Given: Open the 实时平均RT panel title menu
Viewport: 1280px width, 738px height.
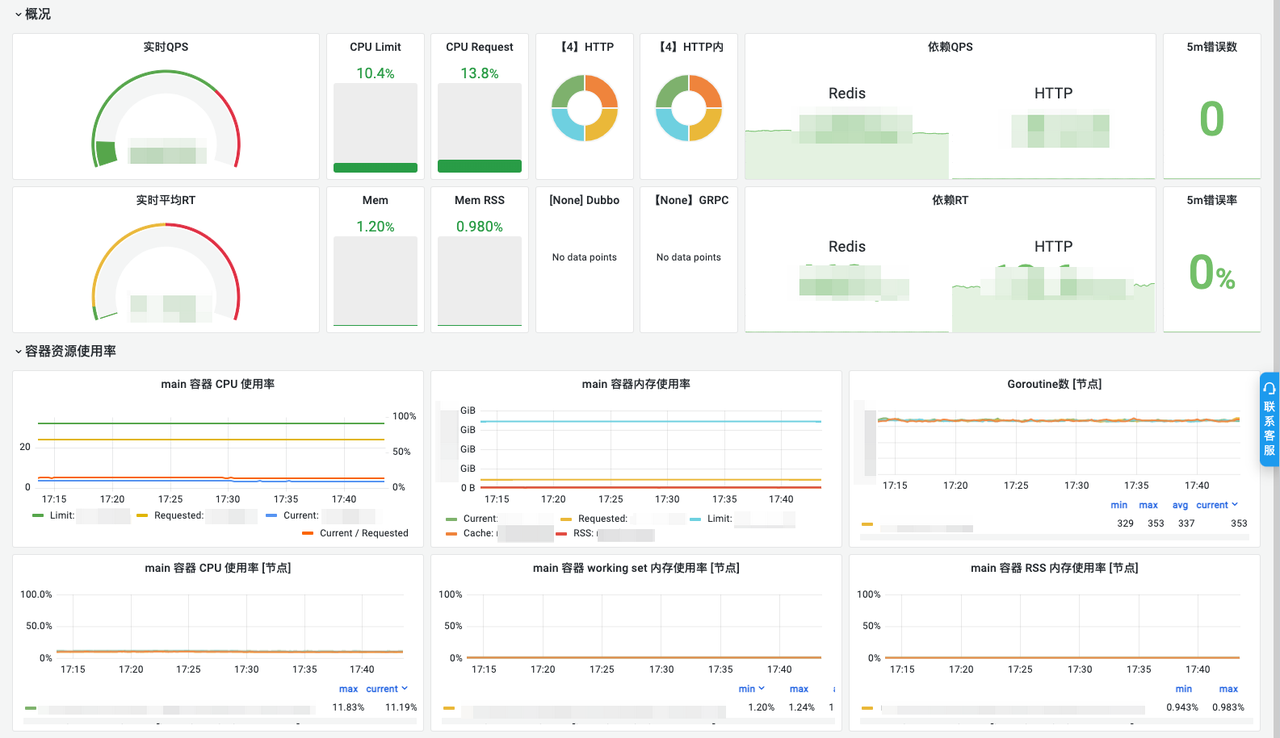Looking at the screenshot, I should pyautogui.click(x=166, y=200).
